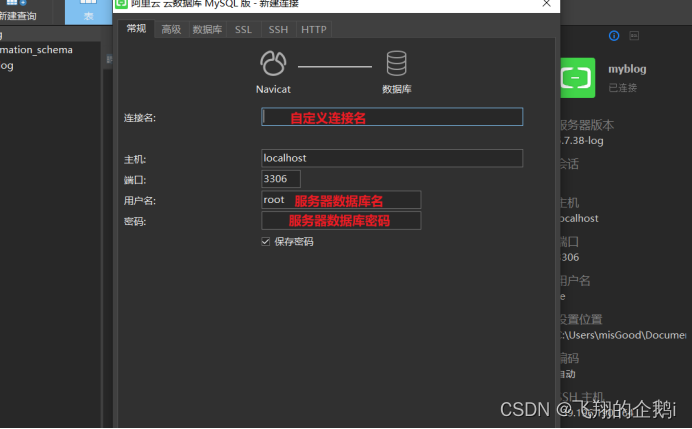Click the Aliyun dialog title bar icon
This screenshot has width=692, height=429.
[121, 4]
